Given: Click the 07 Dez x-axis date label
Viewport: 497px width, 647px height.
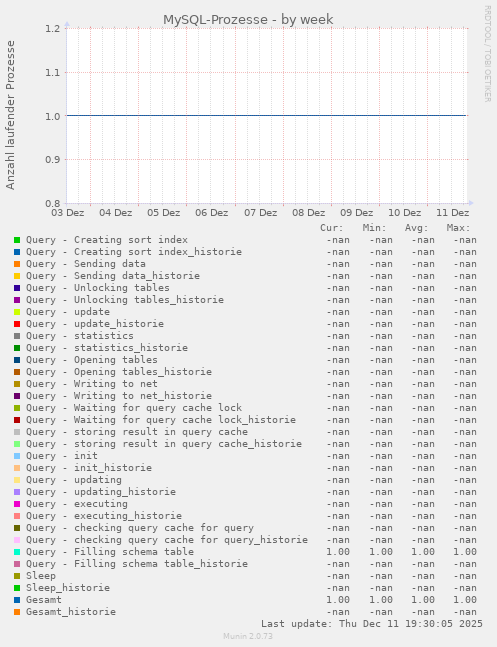Looking at the screenshot, I should coord(260,213).
